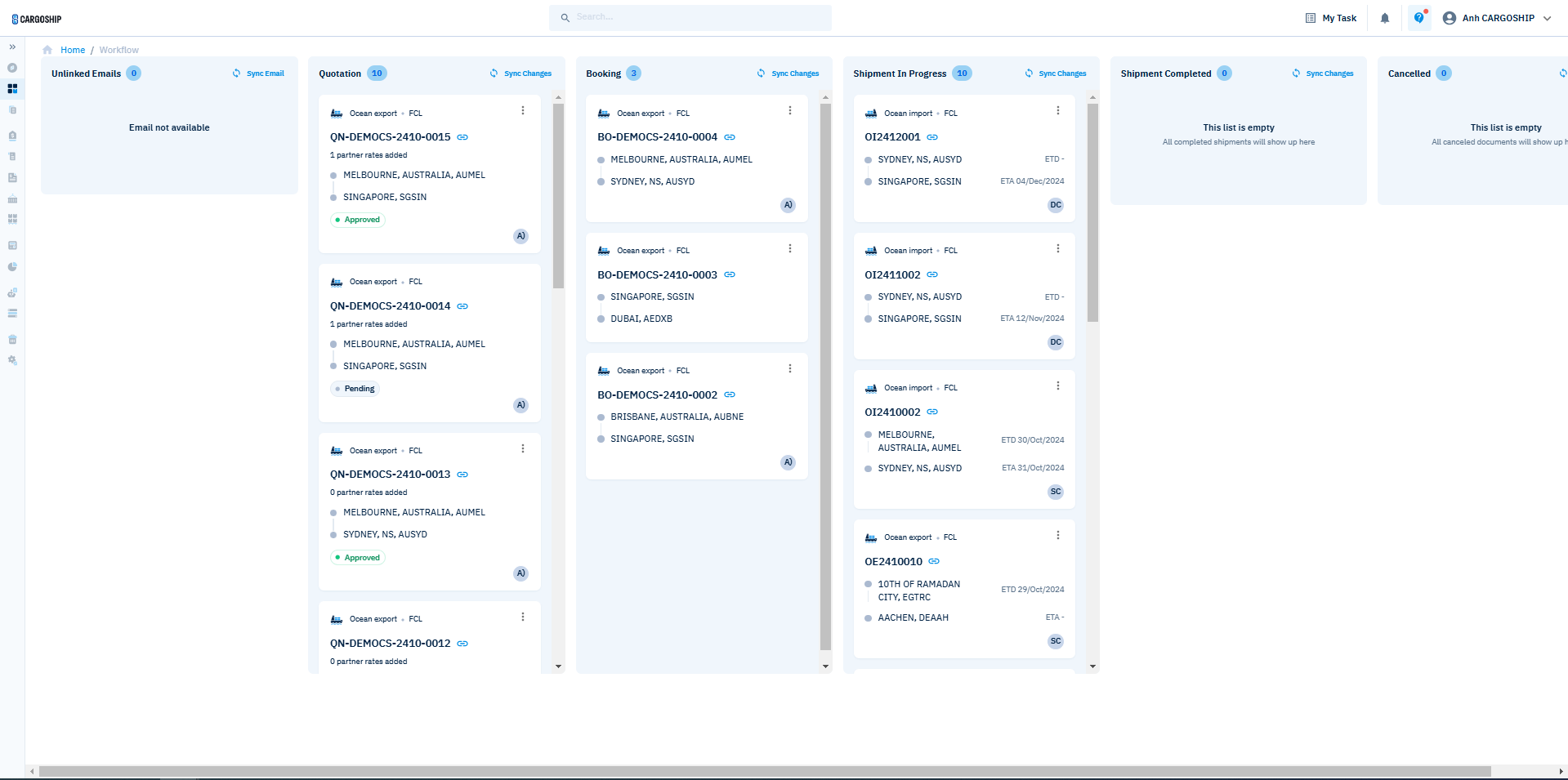Click link icon beside OE2410010
This screenshot has height=780, width=1568.
pyautogui.click(x=934, y=562)
